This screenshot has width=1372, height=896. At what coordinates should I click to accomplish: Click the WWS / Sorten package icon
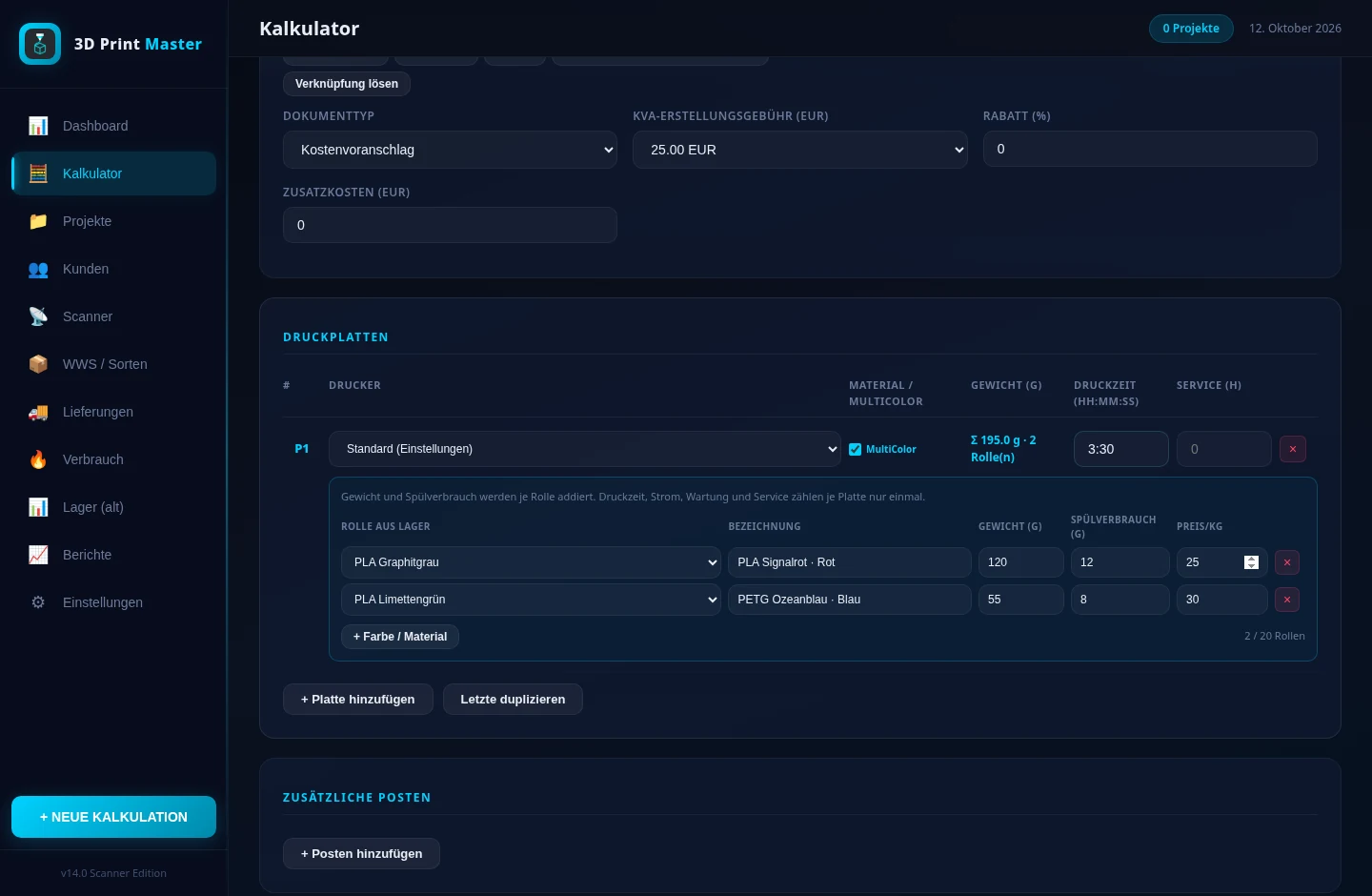[38, 364]
